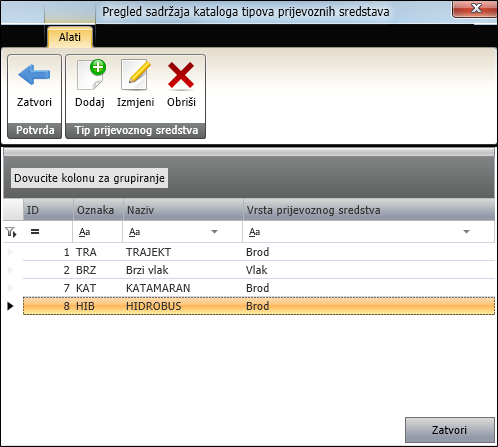Open the Naziv filter dropdown arrow

click(x=215, y=232)
